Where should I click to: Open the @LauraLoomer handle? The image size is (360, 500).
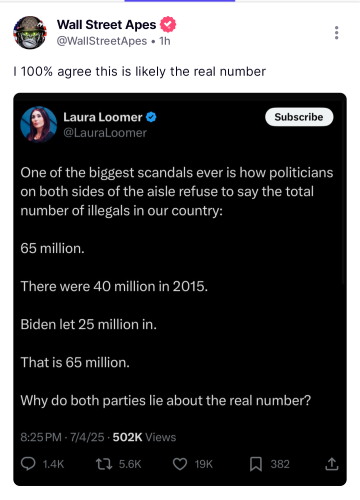pos(105,133)
